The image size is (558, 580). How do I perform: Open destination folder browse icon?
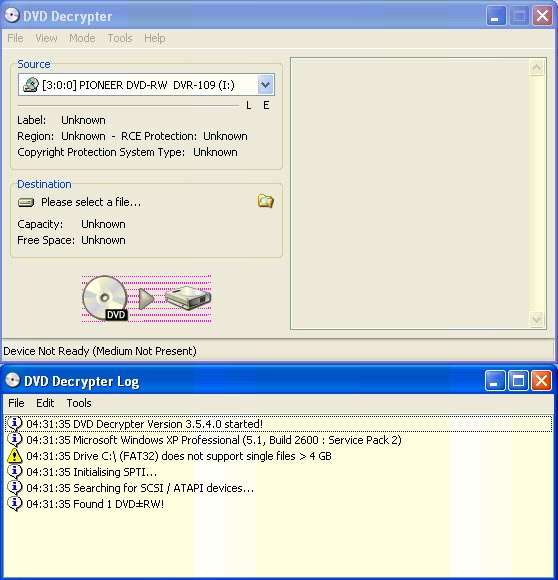pyautogui.click(x=266, y=201)
